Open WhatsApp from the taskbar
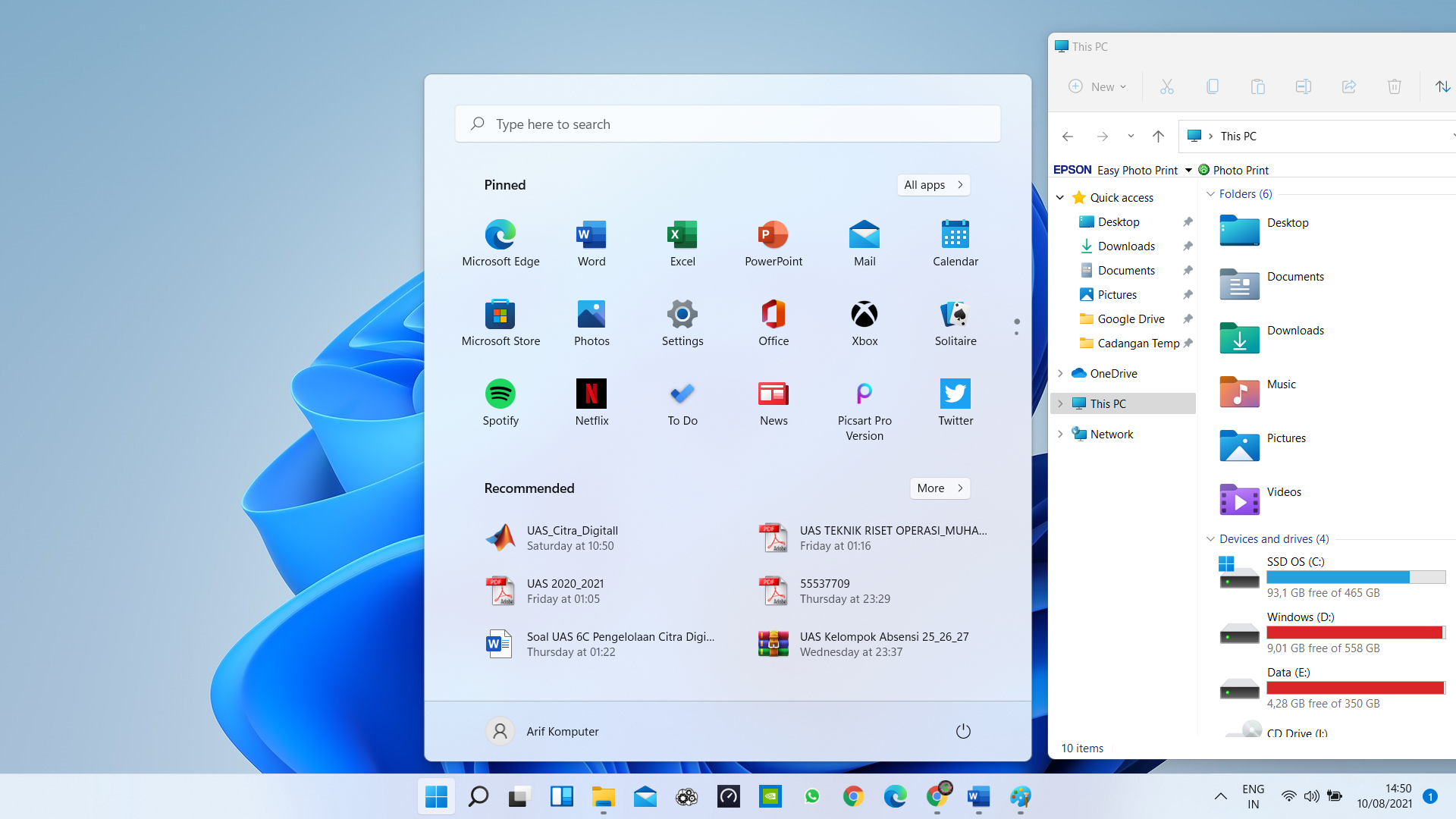1456x819 pixels. click(812, 796)
